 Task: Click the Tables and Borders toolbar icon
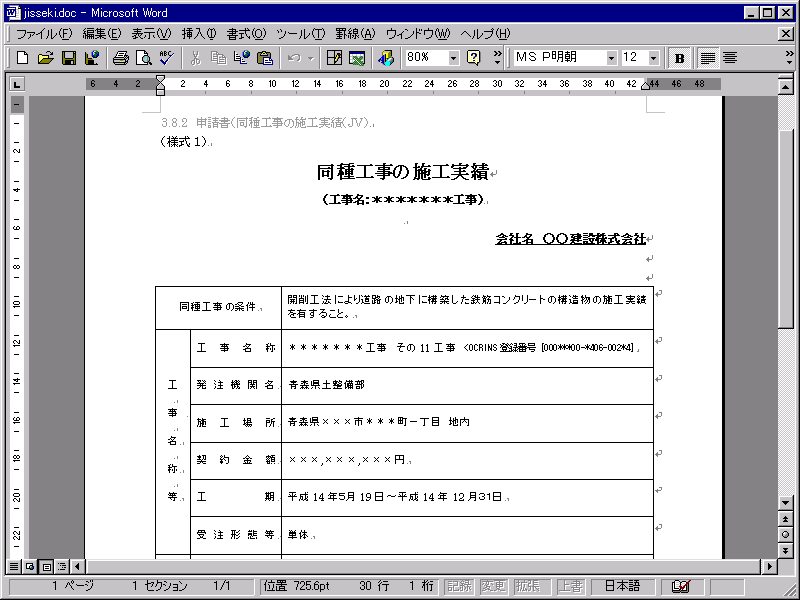[334, 58]
